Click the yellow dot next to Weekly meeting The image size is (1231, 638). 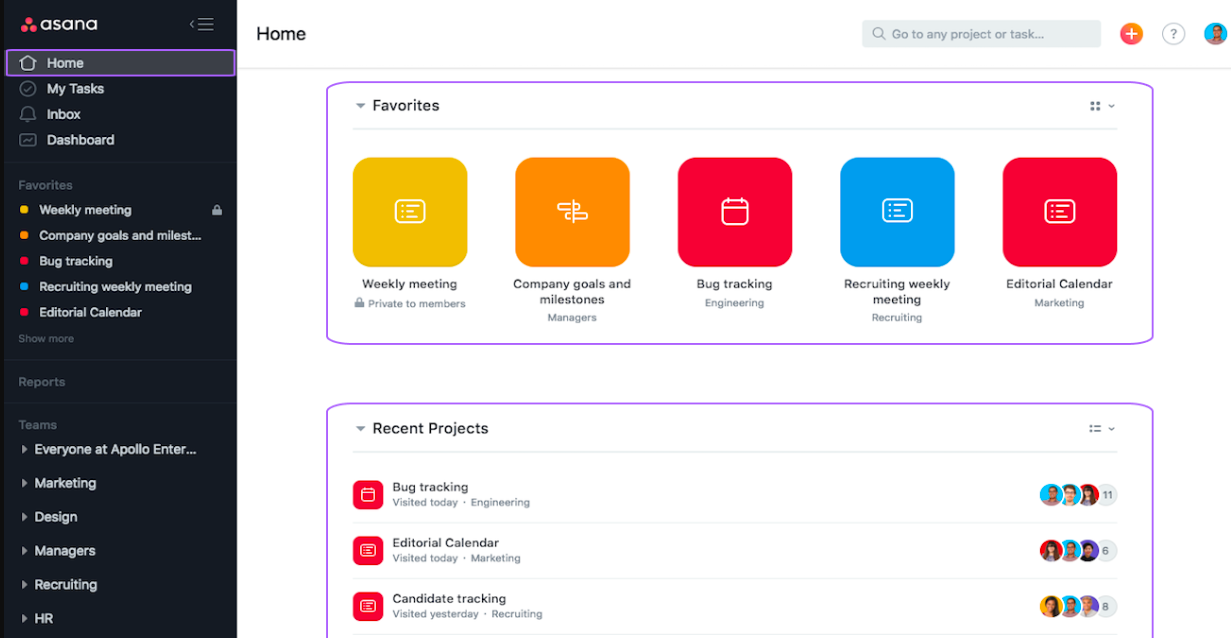24,210
